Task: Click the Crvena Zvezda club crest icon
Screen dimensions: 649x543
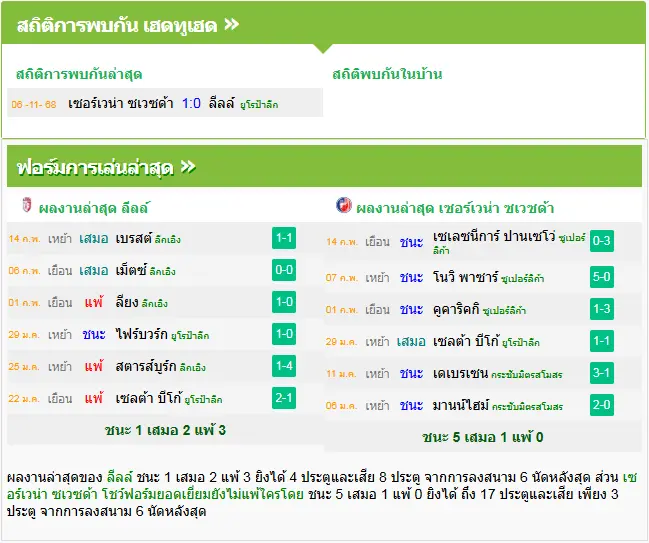Action: [344, 205]
